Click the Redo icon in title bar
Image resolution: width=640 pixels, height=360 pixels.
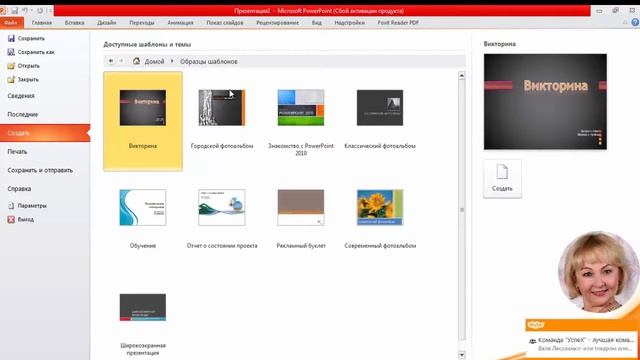40,11
